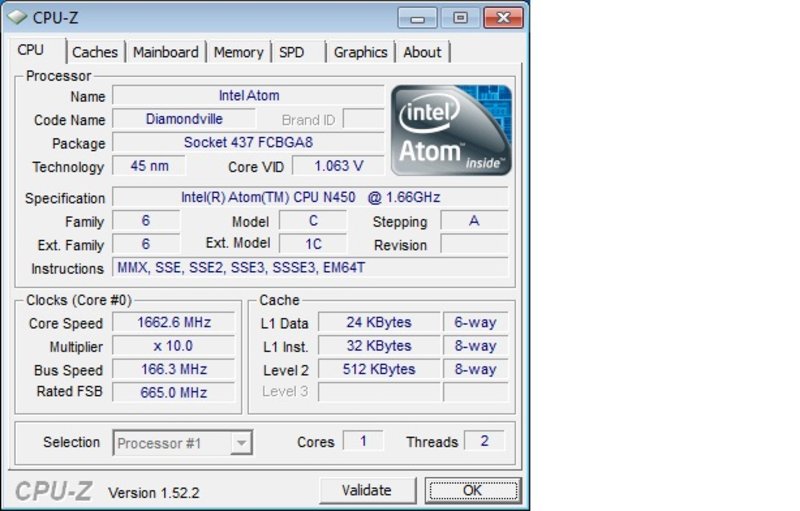Click the OK button
Viewport: 800px width, 511px height.
pos(473,491)
